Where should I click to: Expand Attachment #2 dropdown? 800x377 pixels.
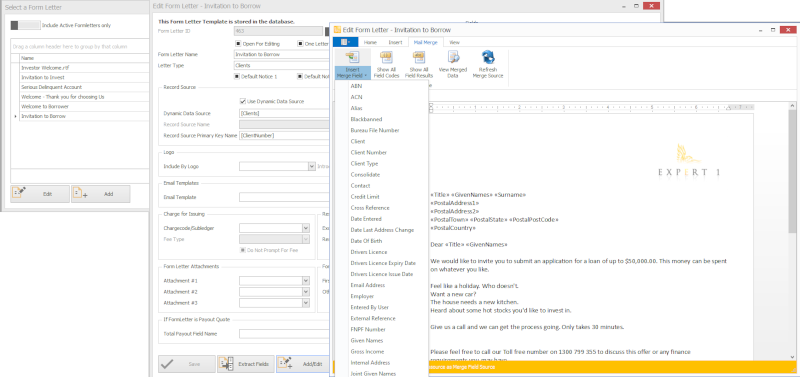[306, 292]
